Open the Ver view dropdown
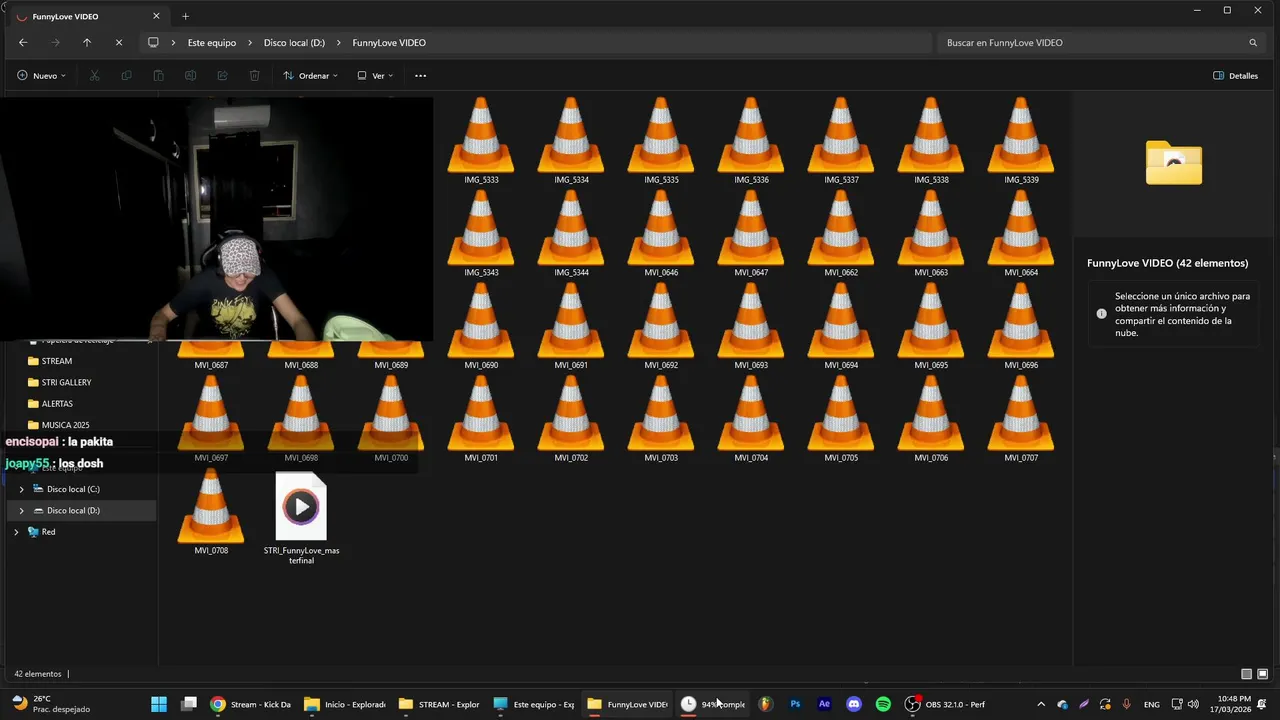 point(376,76)
